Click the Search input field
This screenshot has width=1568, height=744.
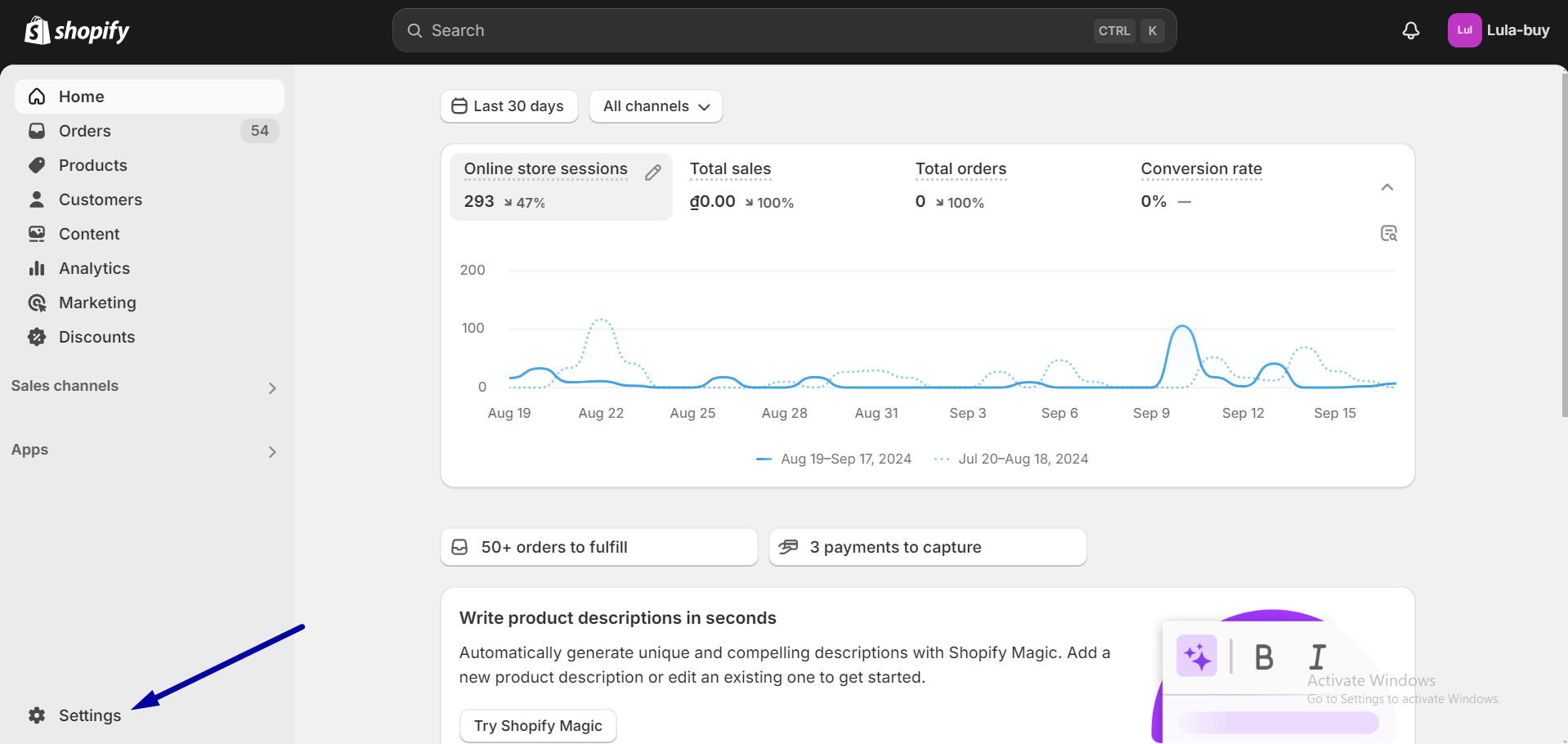[x=785, y=30]
